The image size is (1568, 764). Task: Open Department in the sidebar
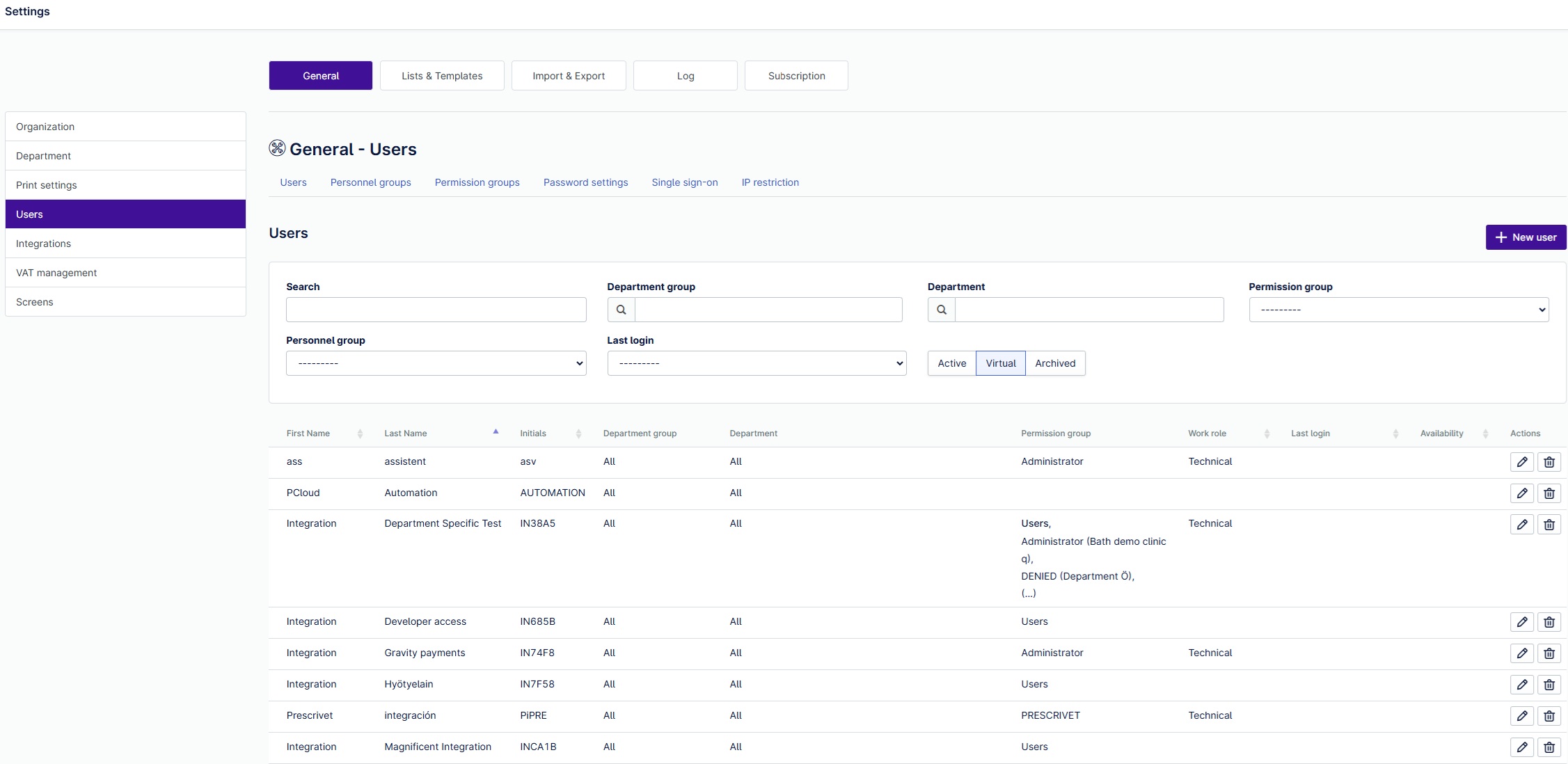[125, 156]
